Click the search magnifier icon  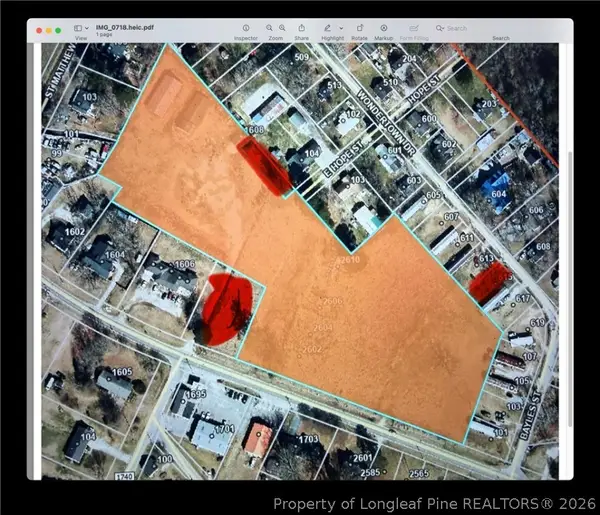(440, 28)
